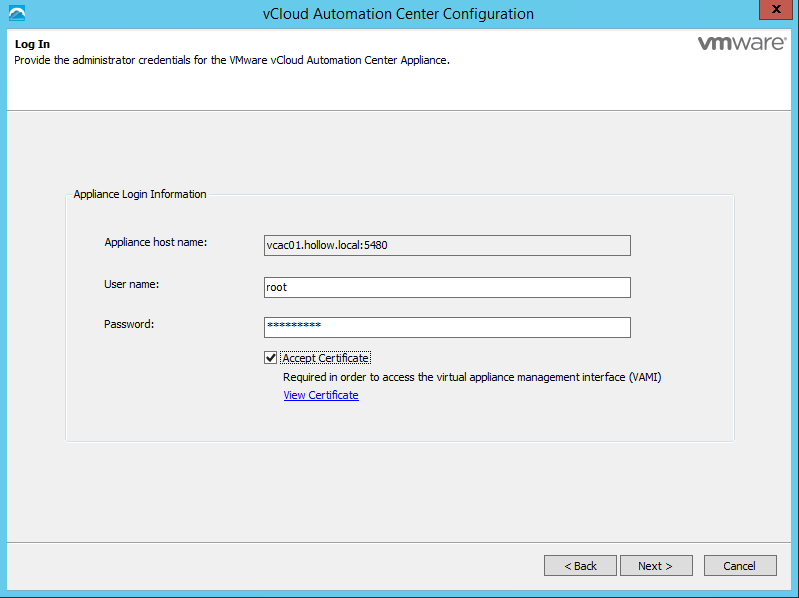Click the VAMI requirement description text
799x598 pixels.
click(x=472, y=377)
